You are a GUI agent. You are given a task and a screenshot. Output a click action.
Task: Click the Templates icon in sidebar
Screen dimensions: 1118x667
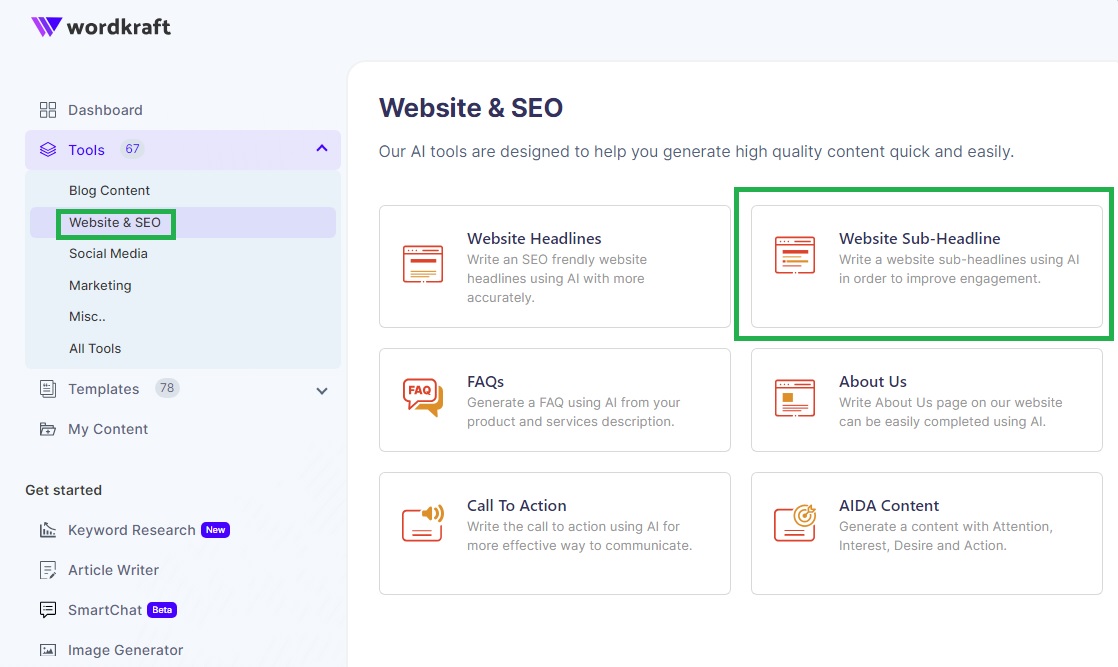47,389
